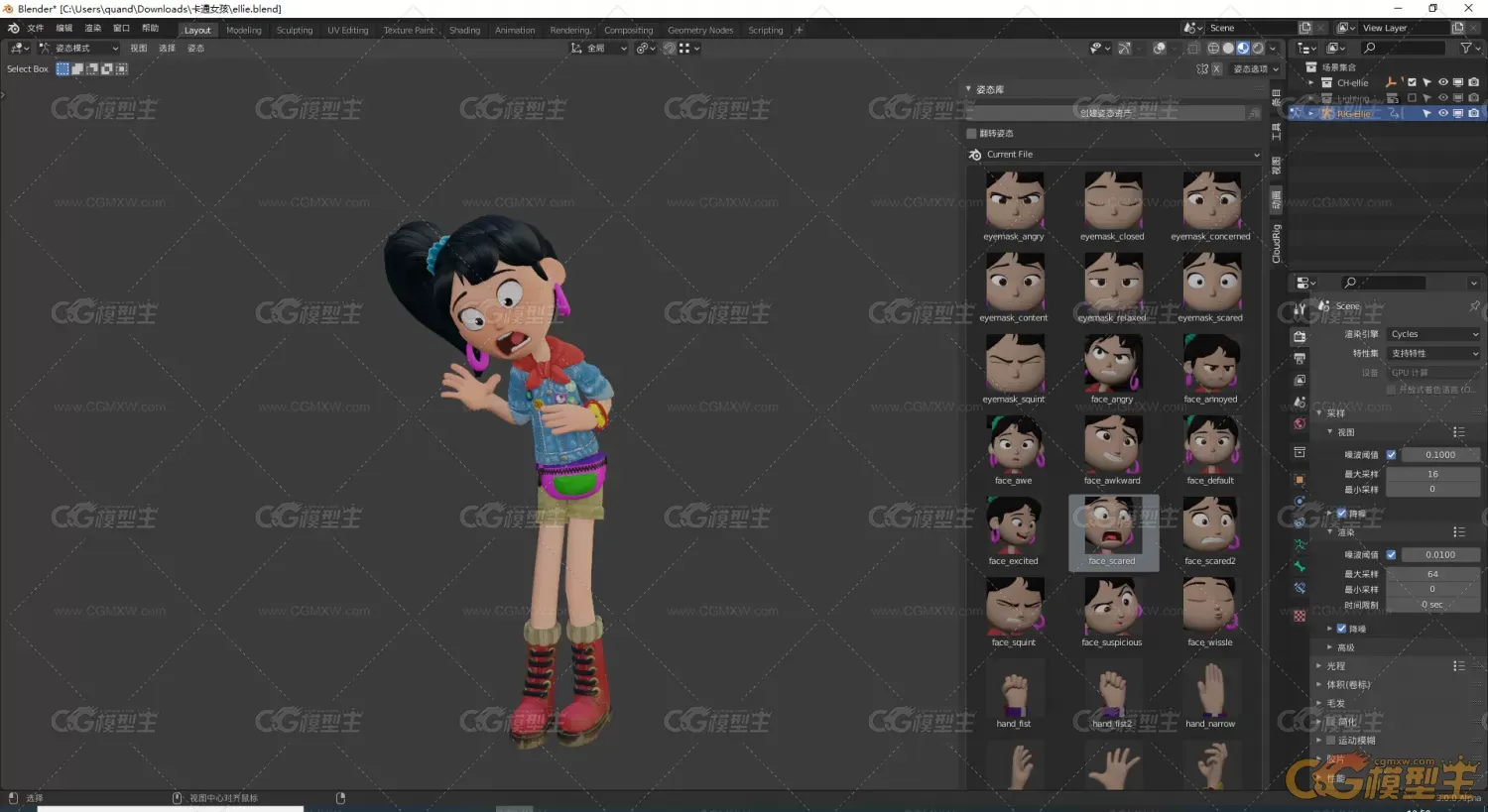Open the Bone properties tab icon
Image resolution: width=1488 pixels, height=812 pixels.
(x=1300, y=566)
